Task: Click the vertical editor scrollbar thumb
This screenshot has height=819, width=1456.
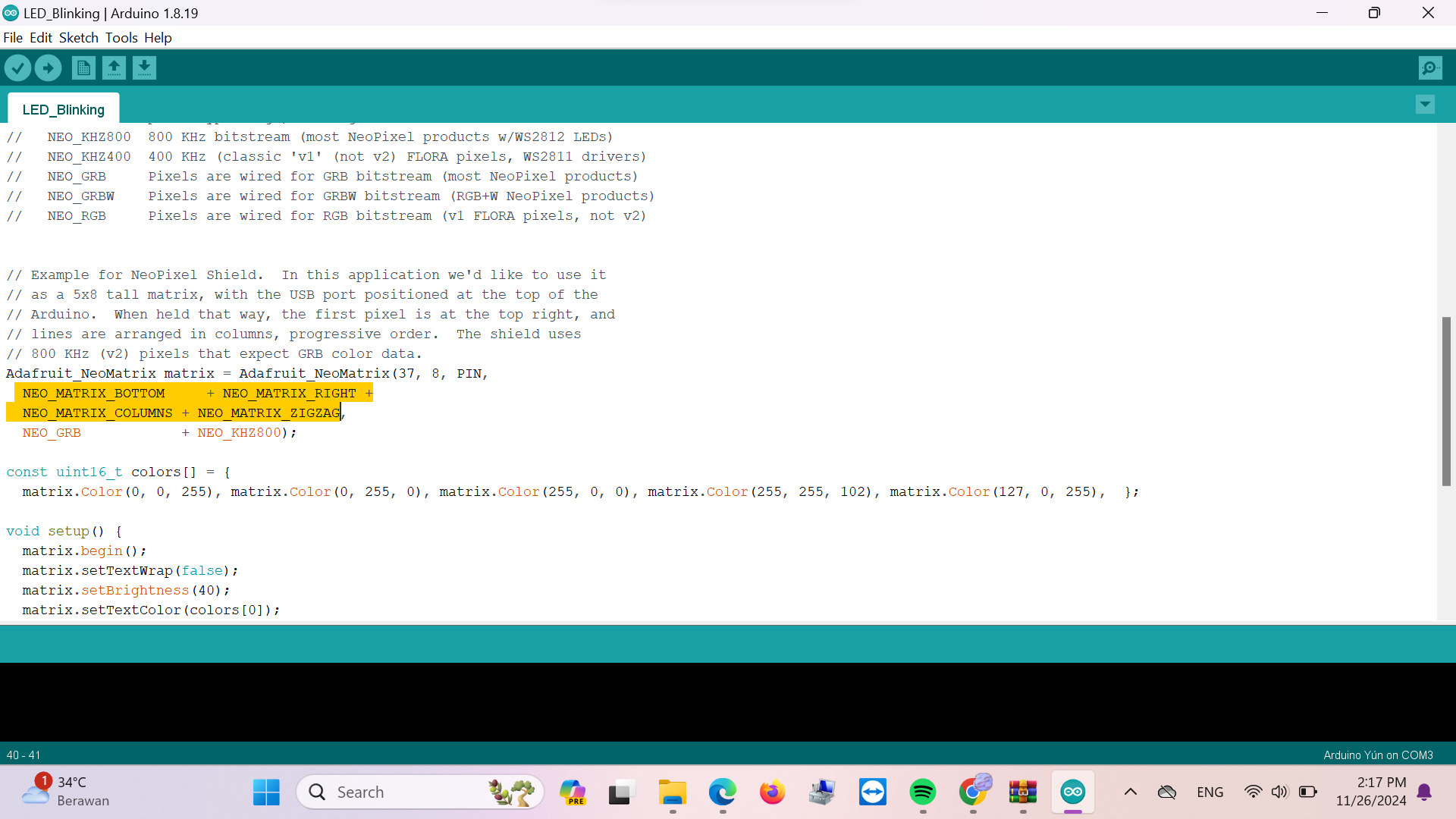Action: pyautogui.click(x=1446, y=402)
